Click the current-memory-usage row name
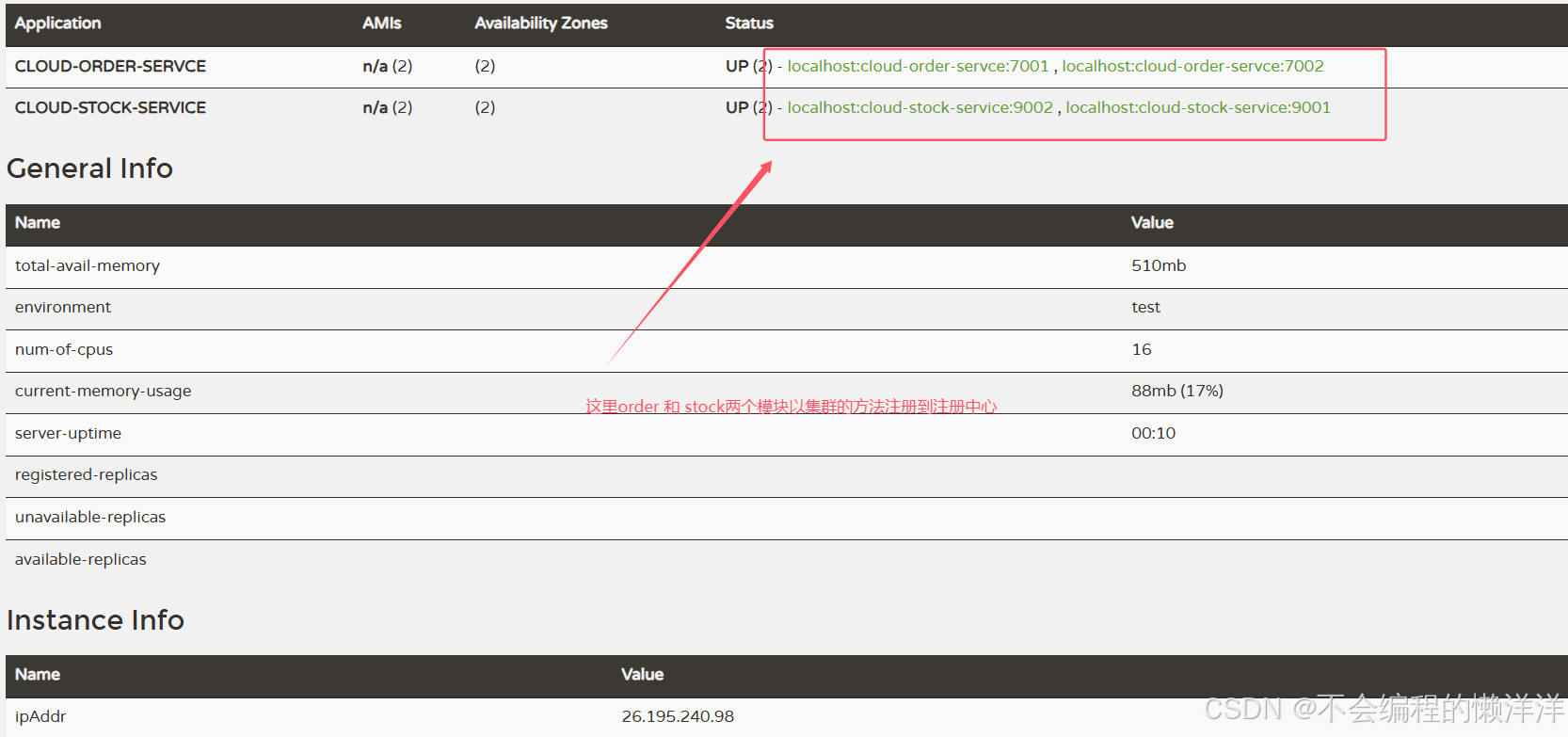The height and width of the screenshot is (737, 1568). click(x=104, y=392)
